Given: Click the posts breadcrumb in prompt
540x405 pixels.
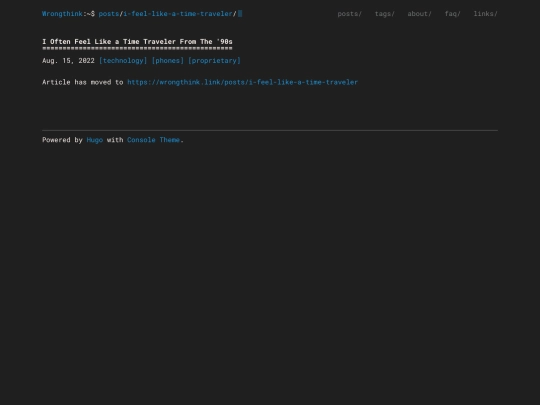Looking at the screenshot, I should tap(109, 14).
